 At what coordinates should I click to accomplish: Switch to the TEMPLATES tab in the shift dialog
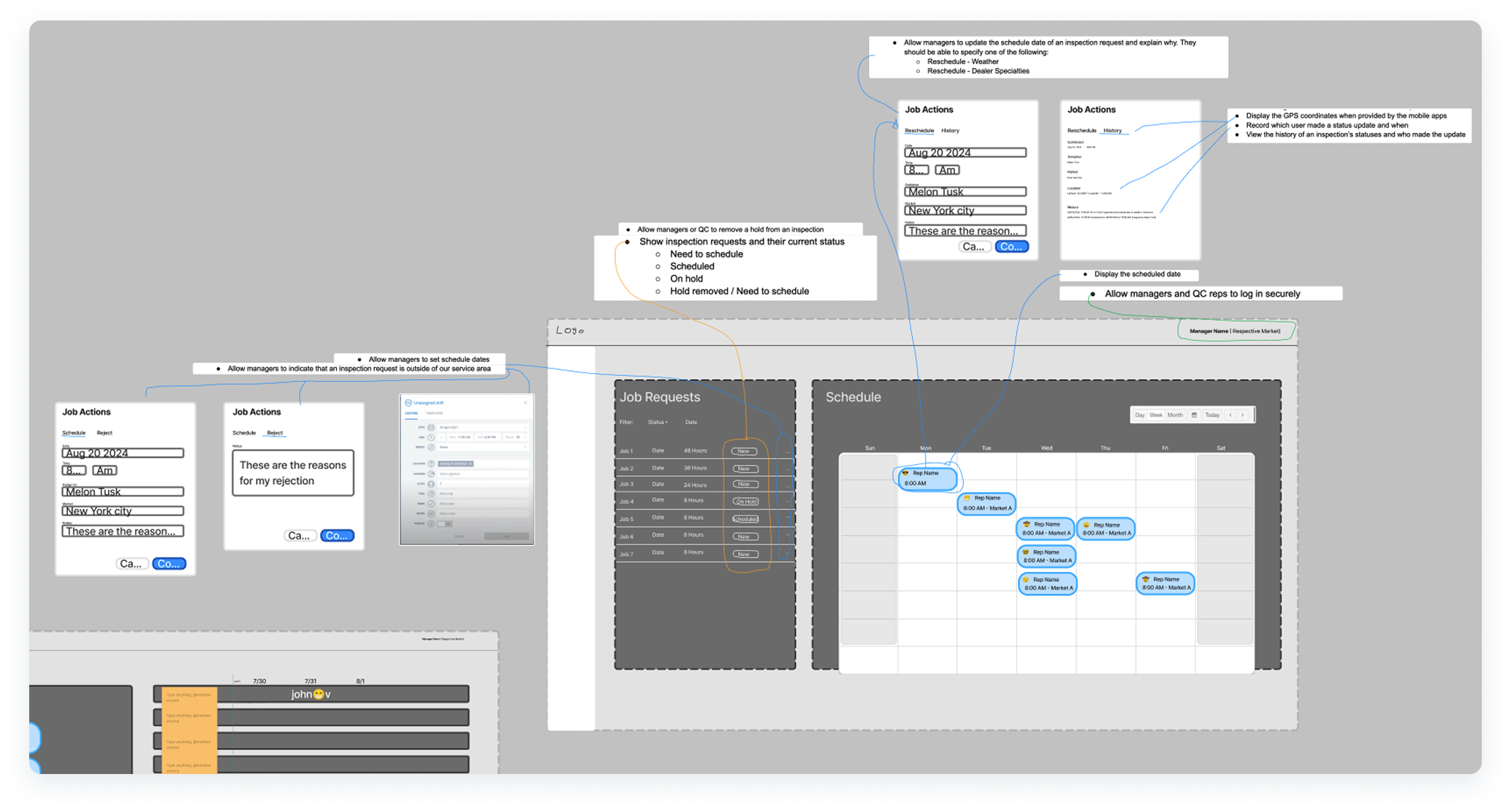click(435, 413)
